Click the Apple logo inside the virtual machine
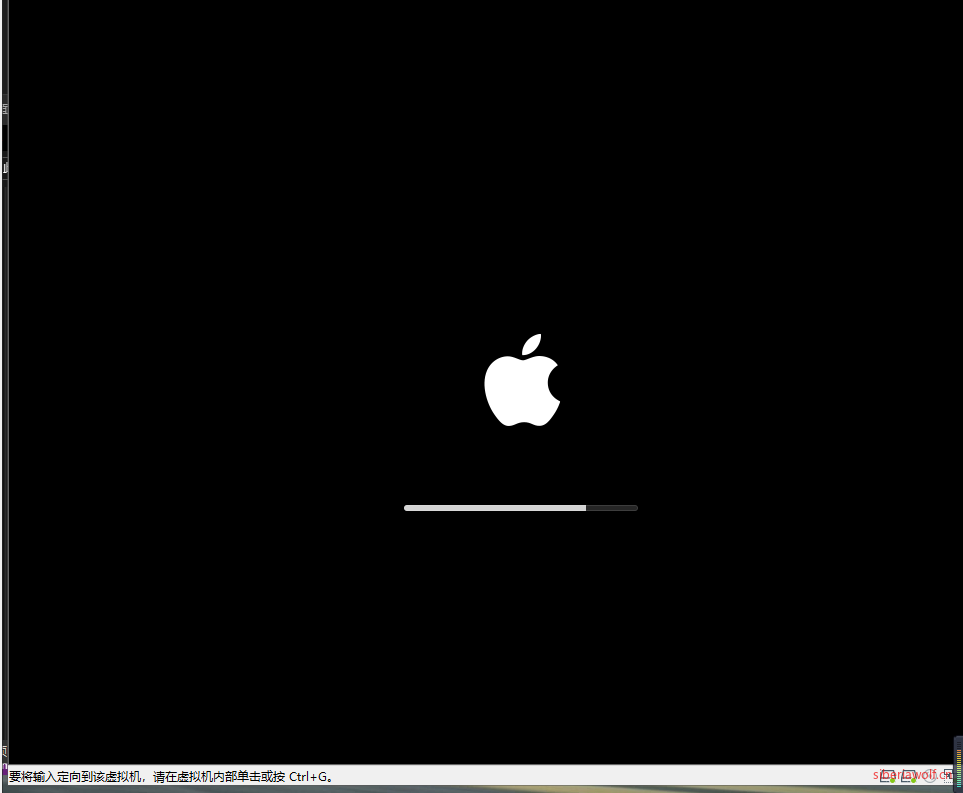Viewport: 963px width, 793px height. 522,380
